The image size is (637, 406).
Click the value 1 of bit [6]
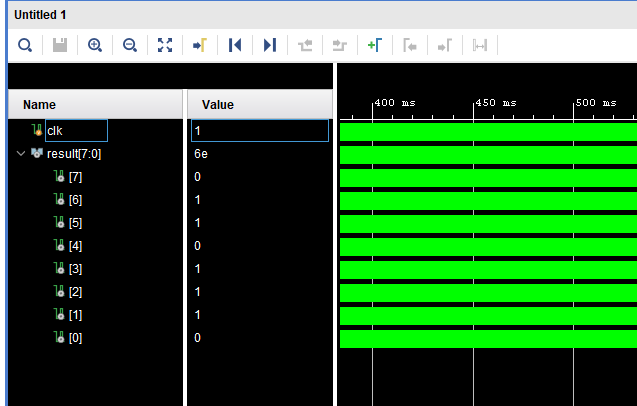[197, 200]
